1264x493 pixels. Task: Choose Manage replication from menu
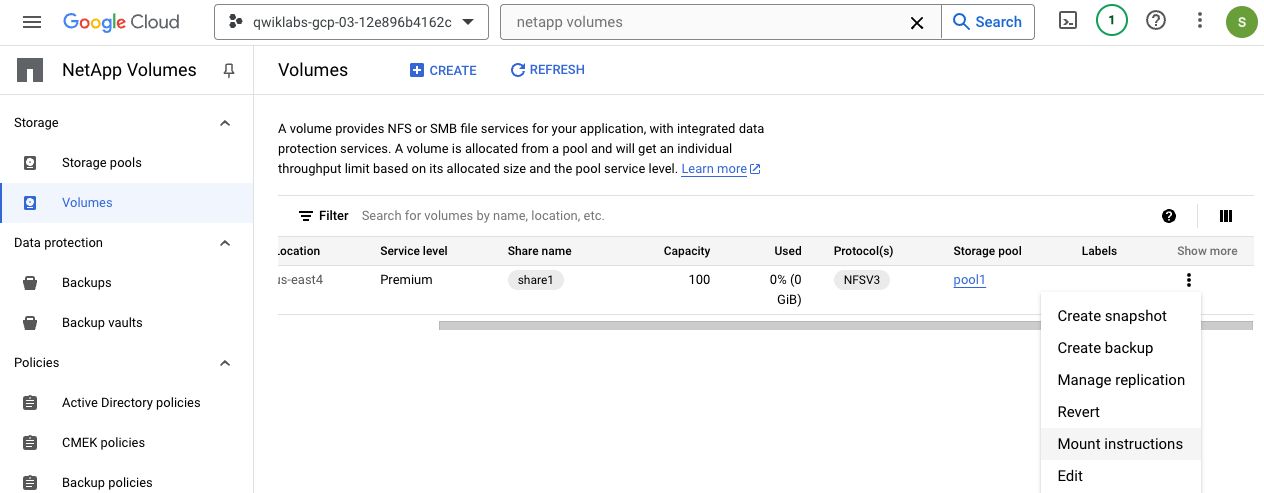tap(1120, 380)
